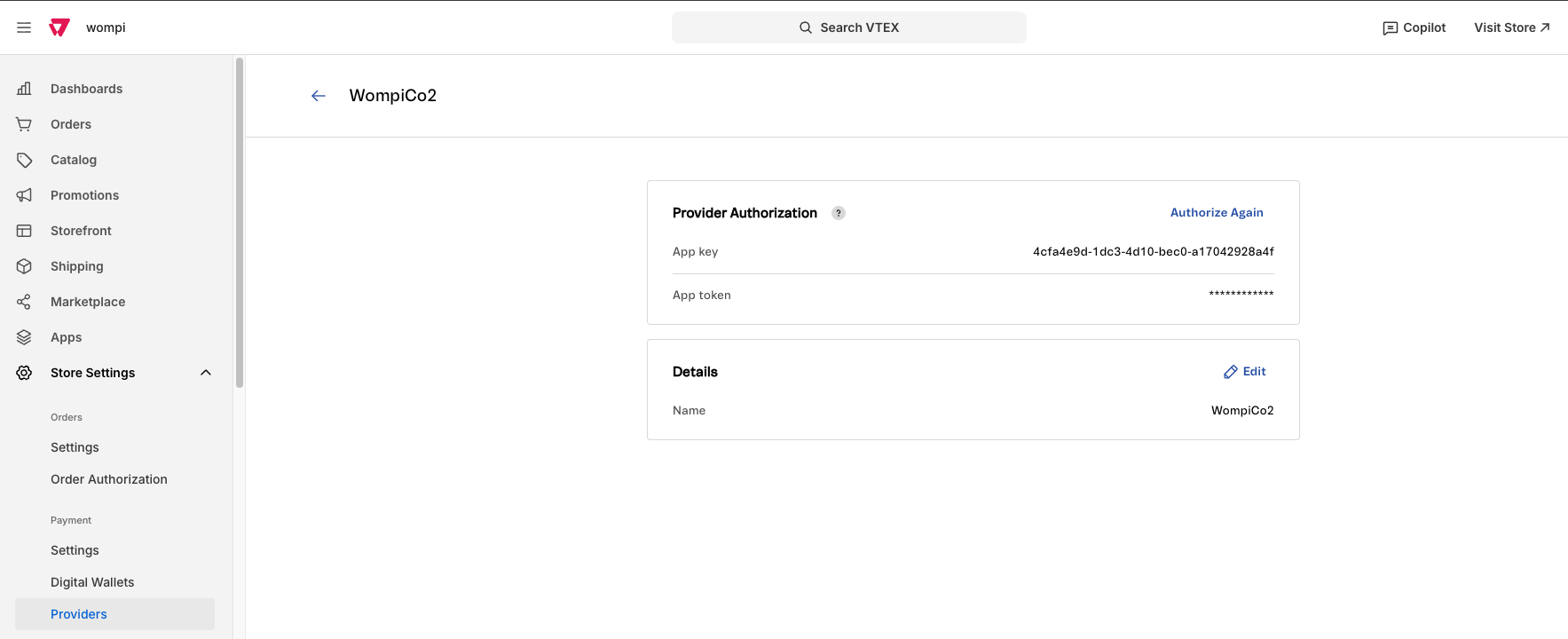Click the sidebar scrollbar
Viewport: 1568px width, 639px height.
point(240,223)
